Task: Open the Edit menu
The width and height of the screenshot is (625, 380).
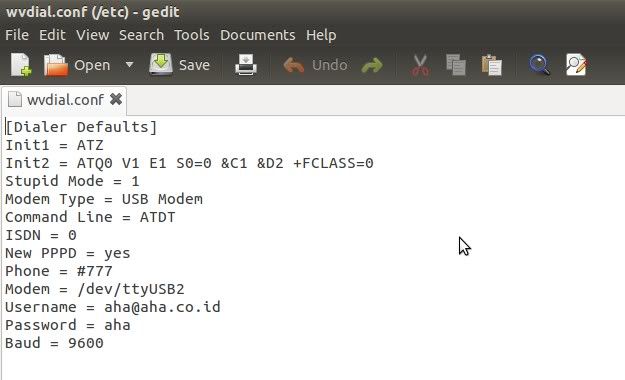Action: pyautogui.click(x=52, y=35)
